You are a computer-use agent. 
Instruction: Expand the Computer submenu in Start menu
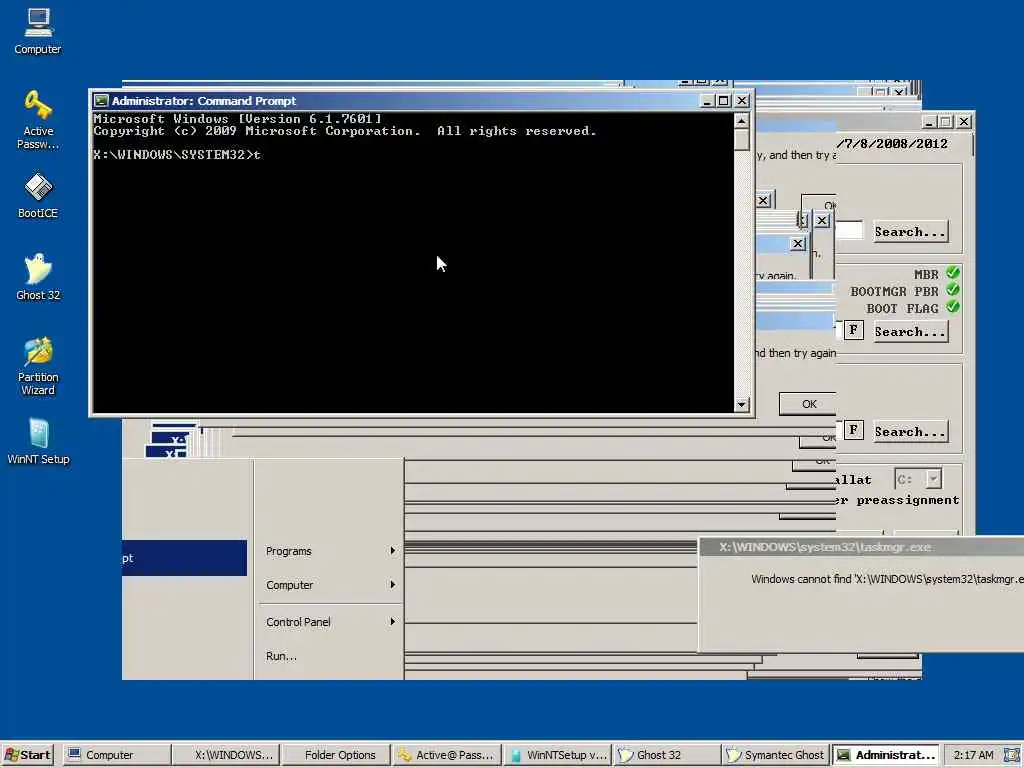point(329,585)
